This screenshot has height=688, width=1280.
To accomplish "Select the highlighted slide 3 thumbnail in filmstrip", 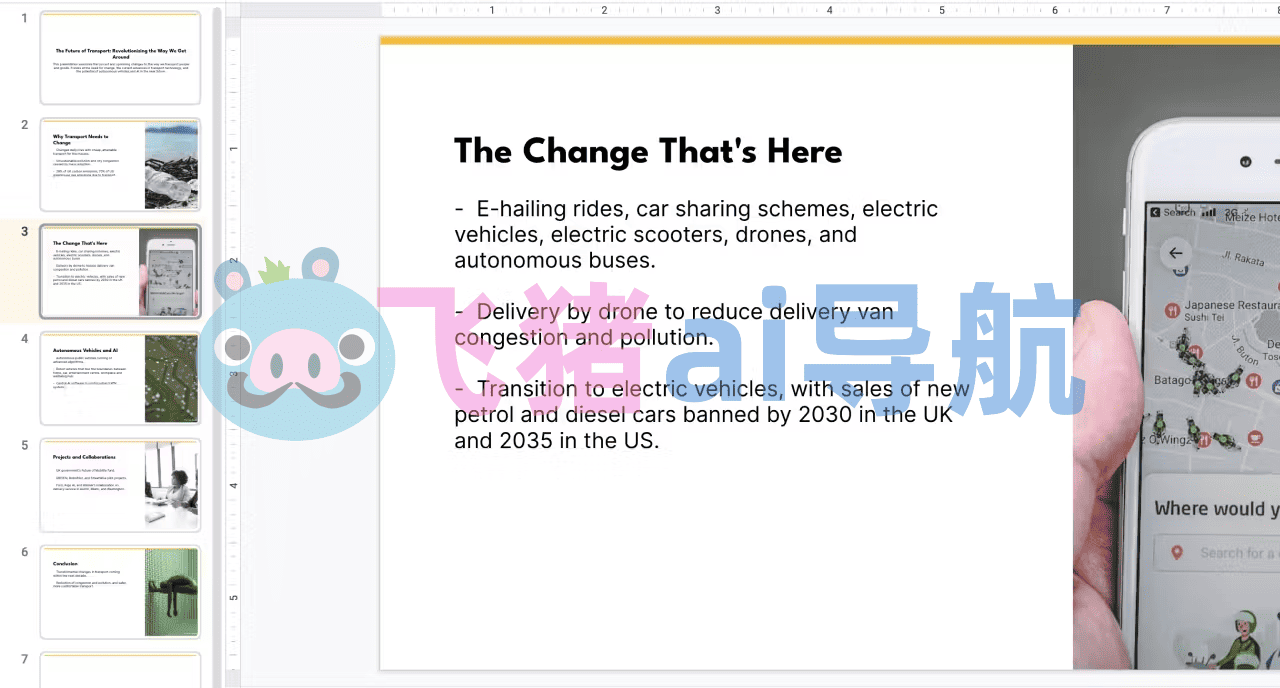I will 120,271.
